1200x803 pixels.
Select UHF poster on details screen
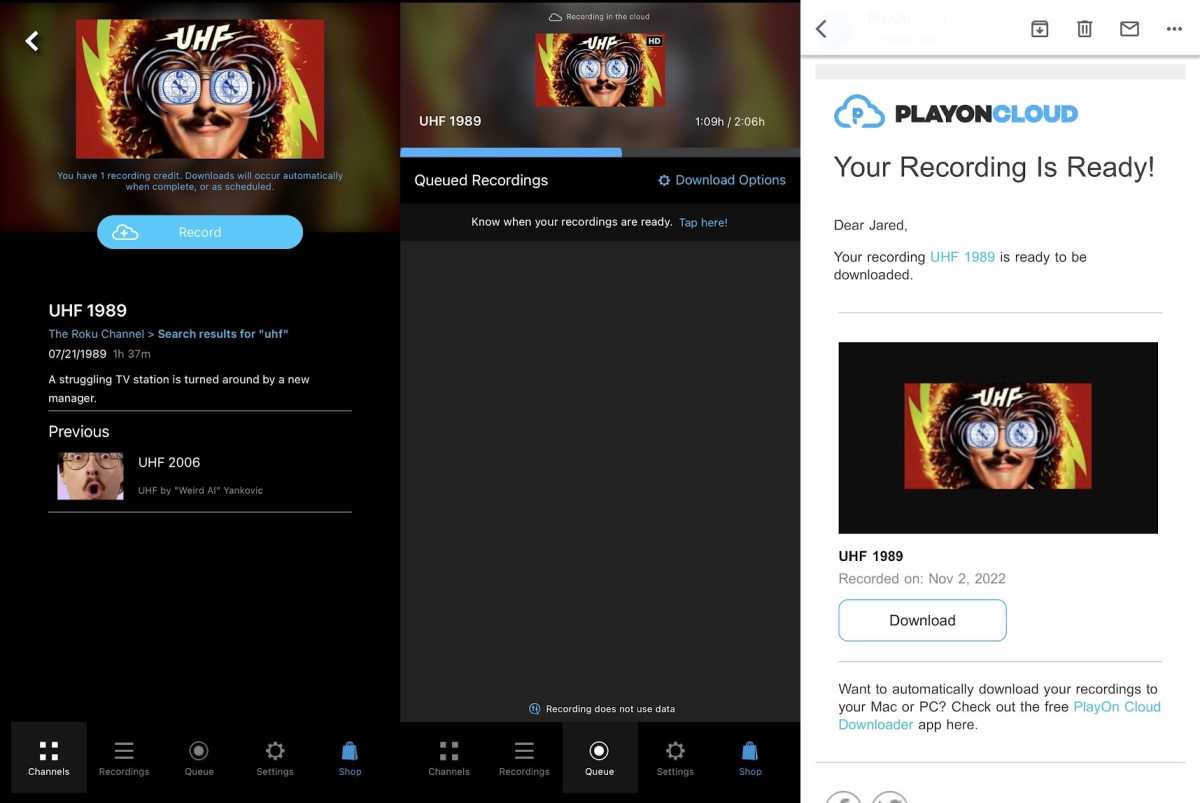200,88
